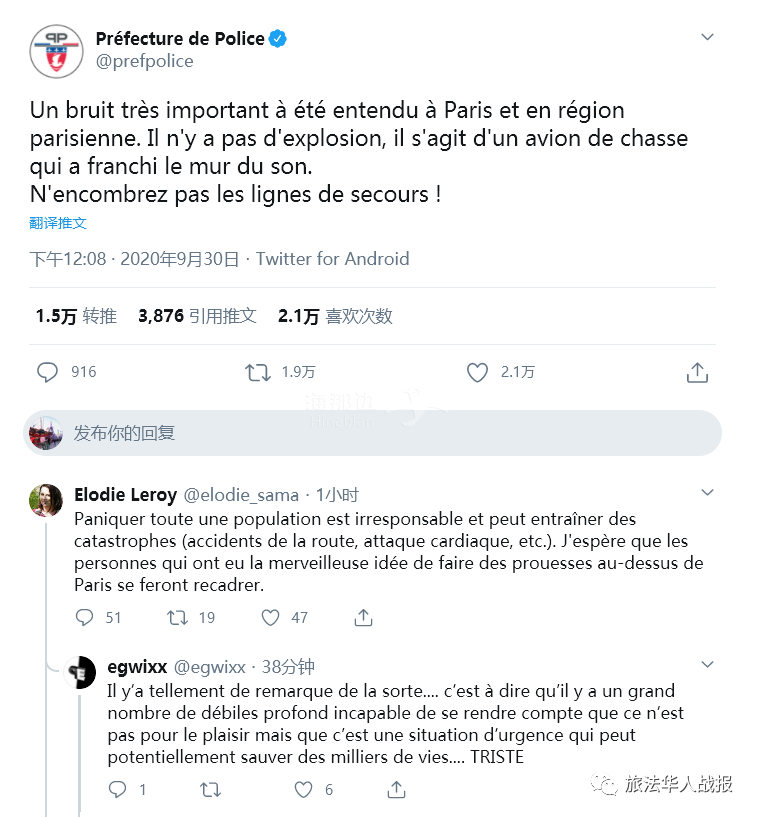Open the main tweet's options chevron
Viewport: 757px width, 817px height.
pos(707,37)
